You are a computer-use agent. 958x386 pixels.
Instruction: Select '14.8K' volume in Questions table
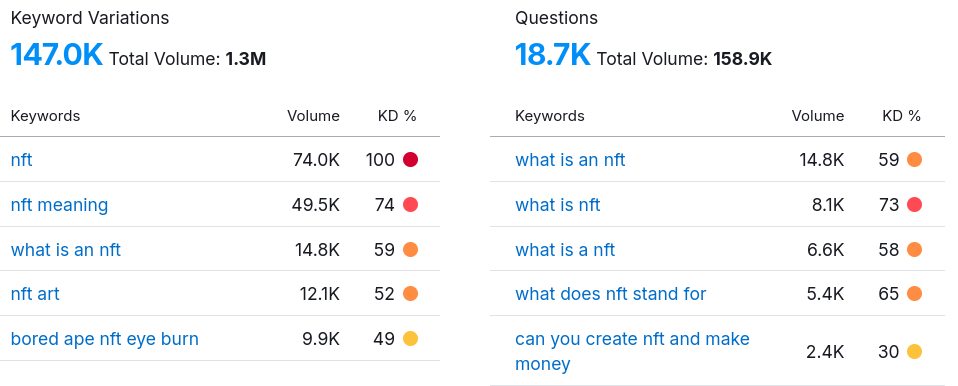tap(822, 160)
